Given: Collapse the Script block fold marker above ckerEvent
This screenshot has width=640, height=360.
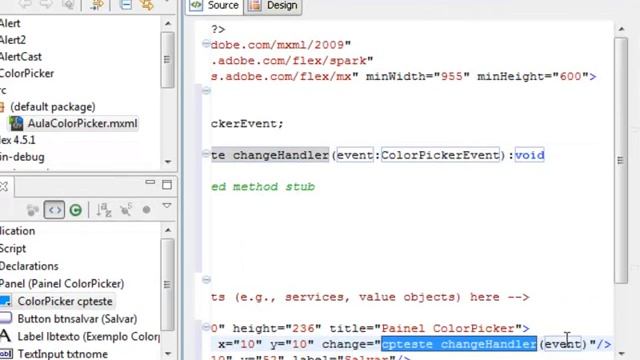Looking at the screenshot, I should [x=207, y=90].
